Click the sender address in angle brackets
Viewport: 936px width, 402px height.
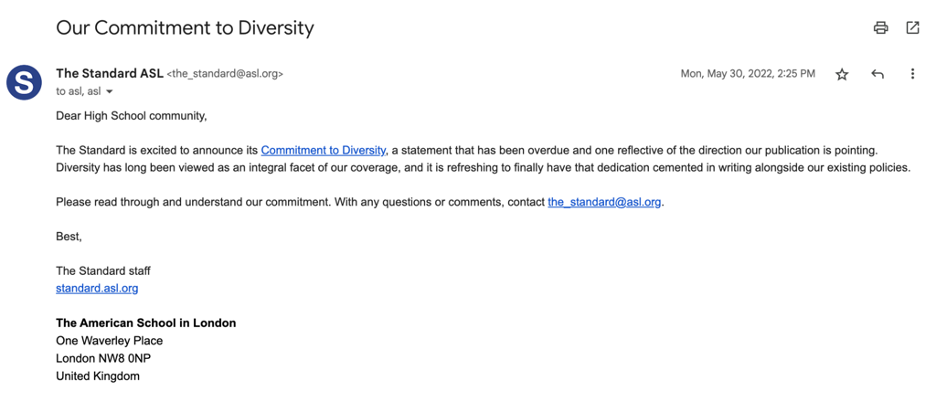coord(225,74)
